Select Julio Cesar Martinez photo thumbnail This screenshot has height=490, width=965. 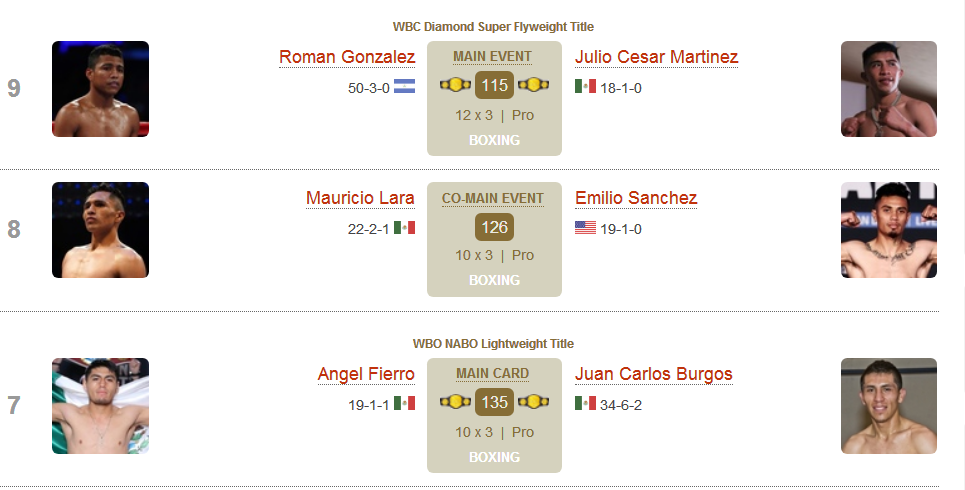click(x=889, y=89)
